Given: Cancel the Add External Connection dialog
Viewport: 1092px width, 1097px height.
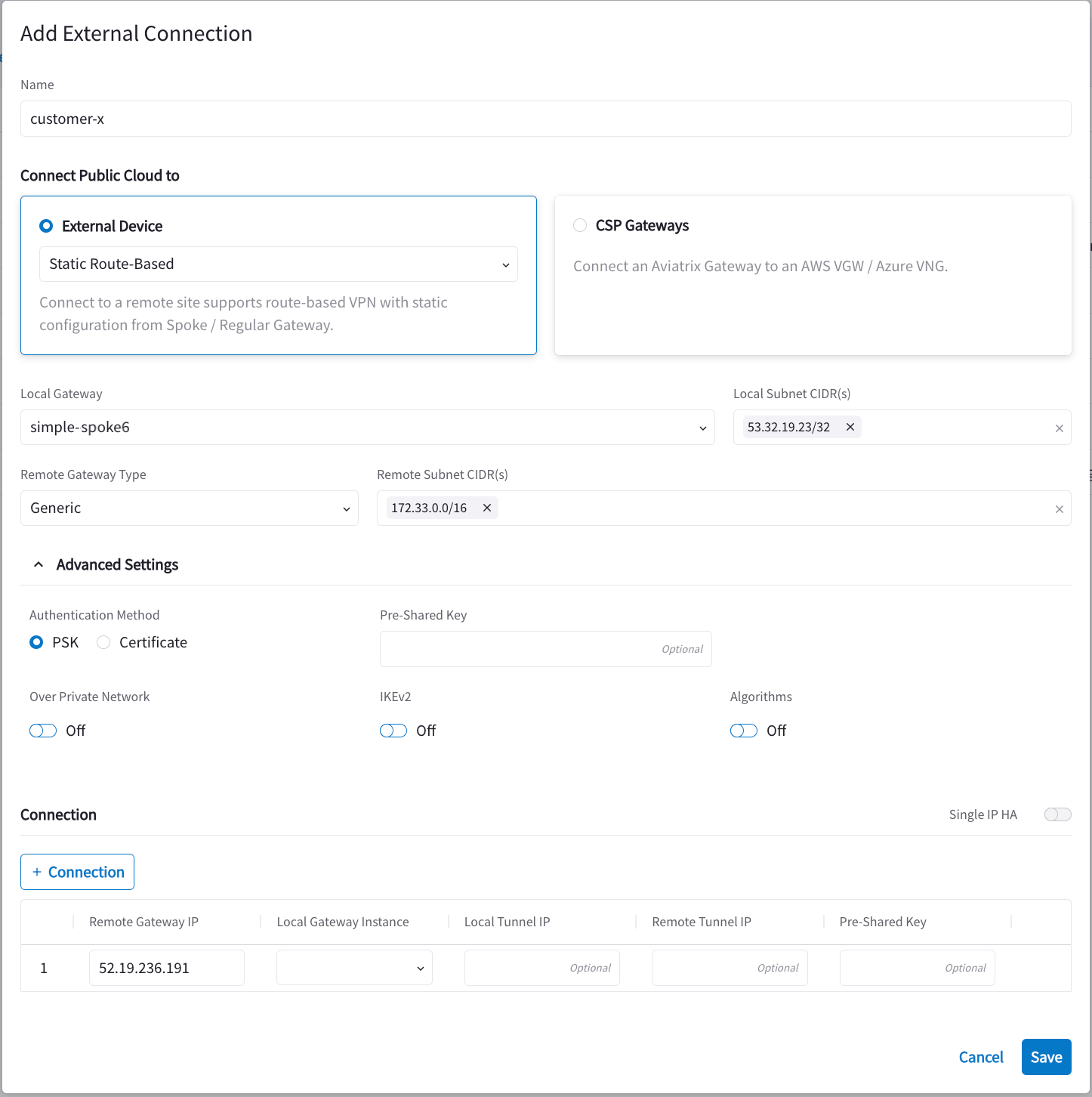Looking at the screenshot, I should [x=980, y=1056].
